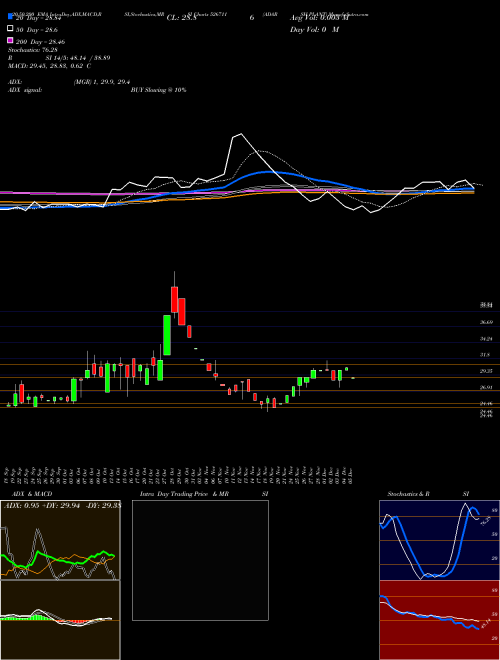Select the '50 Day - 28.6' legend text
Screen dimensions: 500x660
[37, 30]
